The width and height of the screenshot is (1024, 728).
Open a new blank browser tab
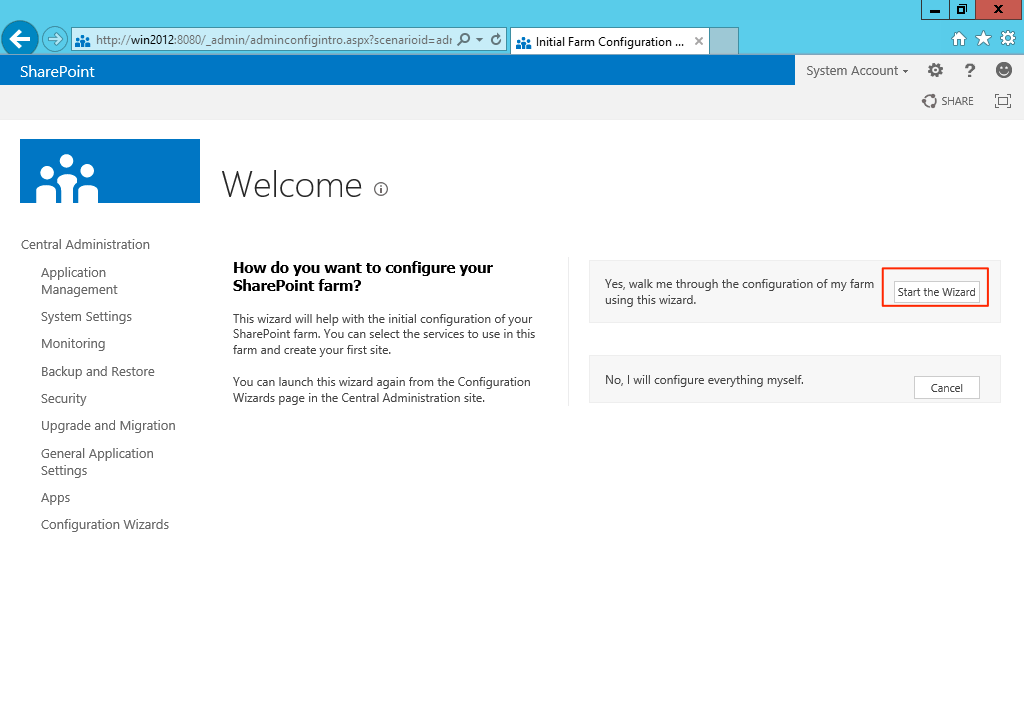pos(724,41)
